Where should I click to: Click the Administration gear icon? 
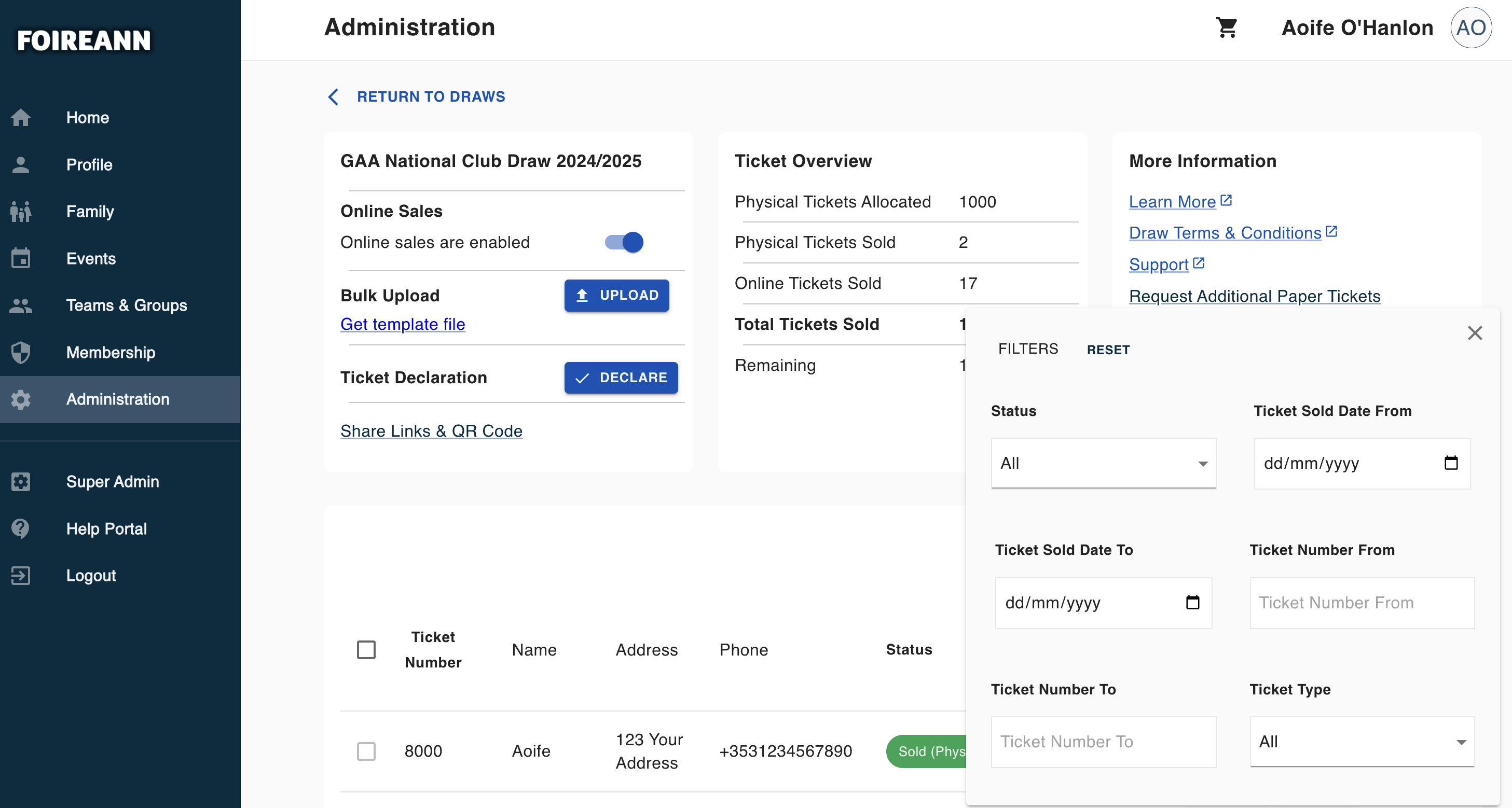[21, 399]
